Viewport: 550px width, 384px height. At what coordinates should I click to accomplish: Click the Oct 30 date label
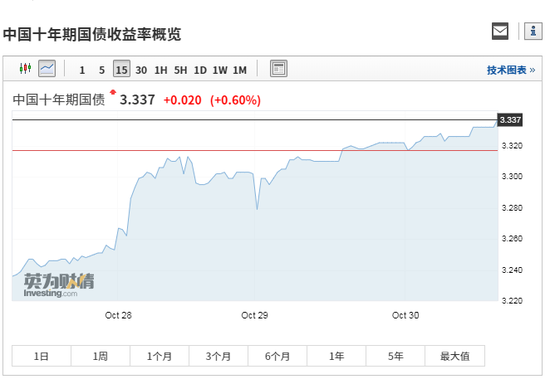pyautogui.click(x=405, y=315)
